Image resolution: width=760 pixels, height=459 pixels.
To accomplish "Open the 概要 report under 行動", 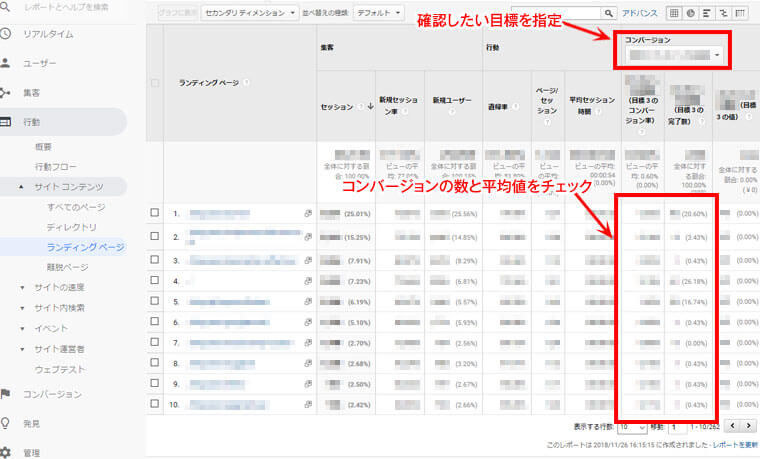I will [43, 147].
